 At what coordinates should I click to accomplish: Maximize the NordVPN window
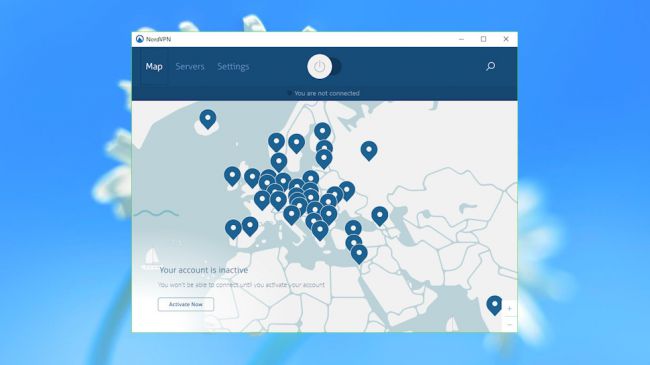pyautogui.click(x=483, y=39)
